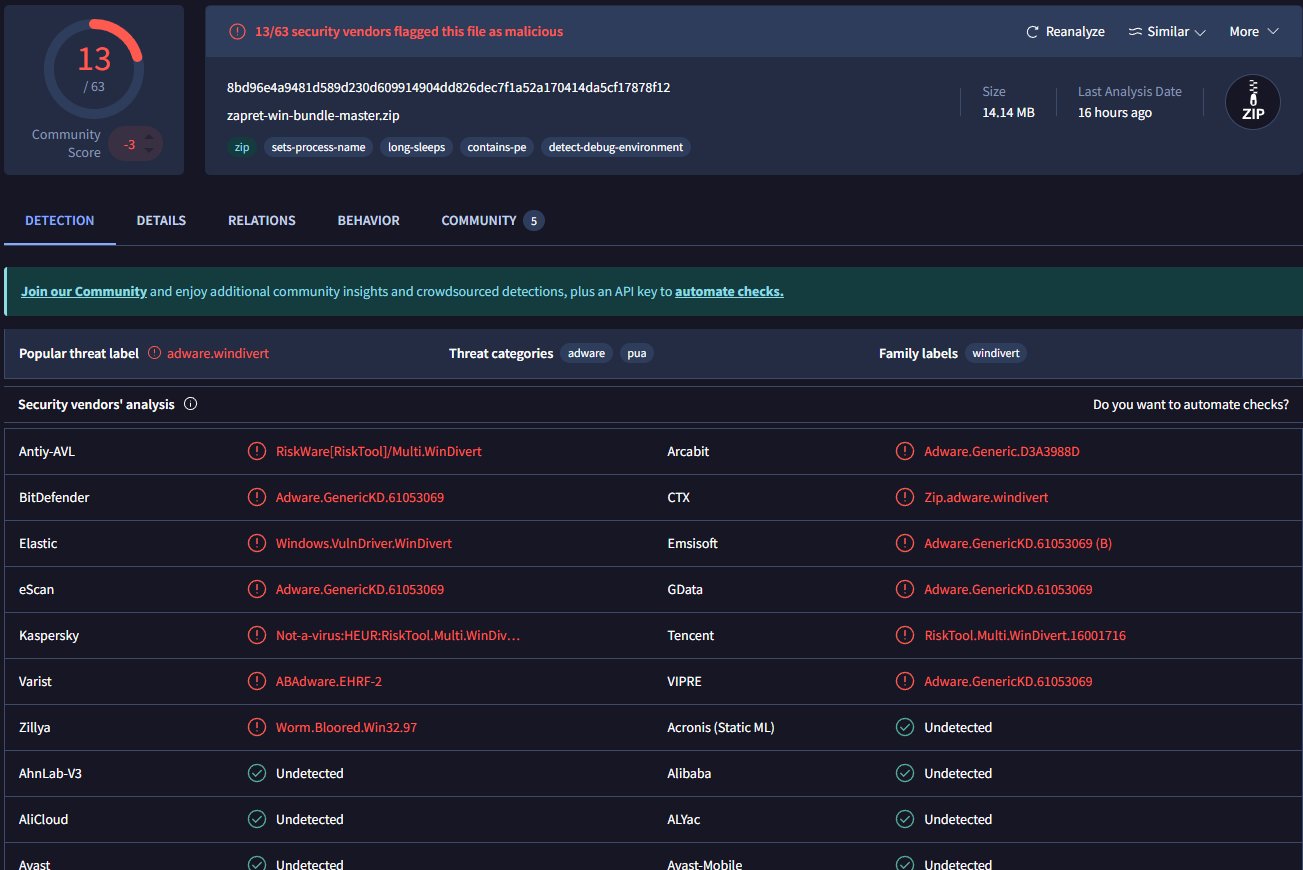Click the Kaspersky detection alert icon
Screen dimensions: 1303x870
(257, 636)
